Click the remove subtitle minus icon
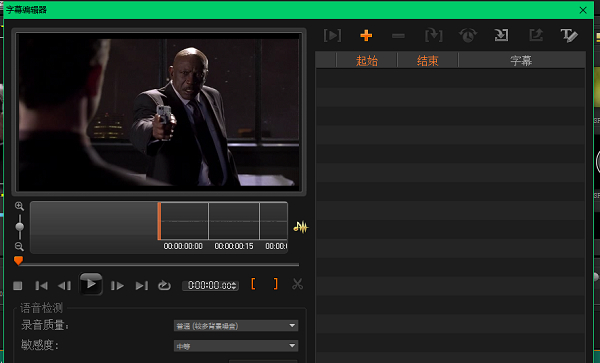The width and height of the screenshot is (600, 363). 398,36
